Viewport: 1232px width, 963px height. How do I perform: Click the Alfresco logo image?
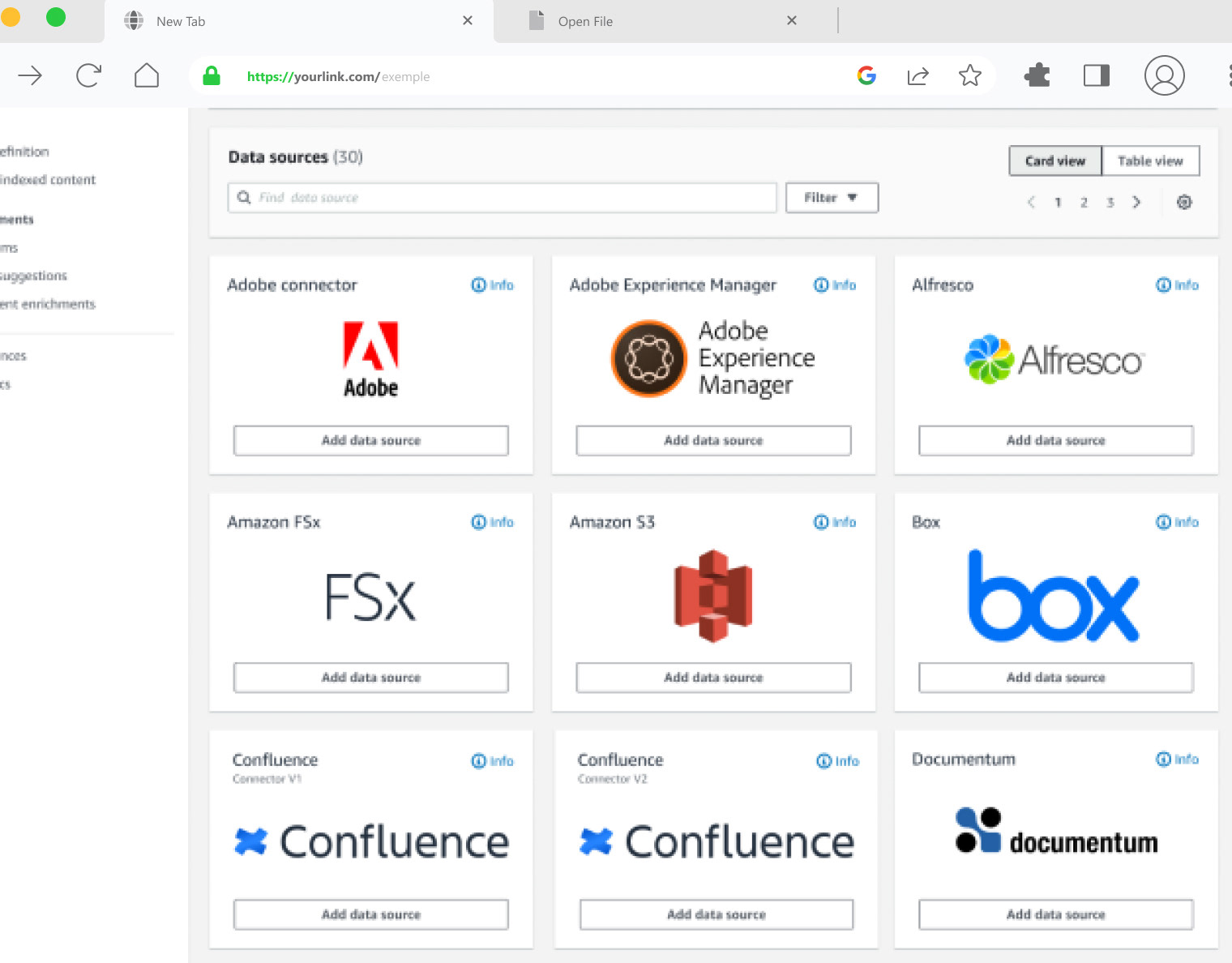point(1054,359)
